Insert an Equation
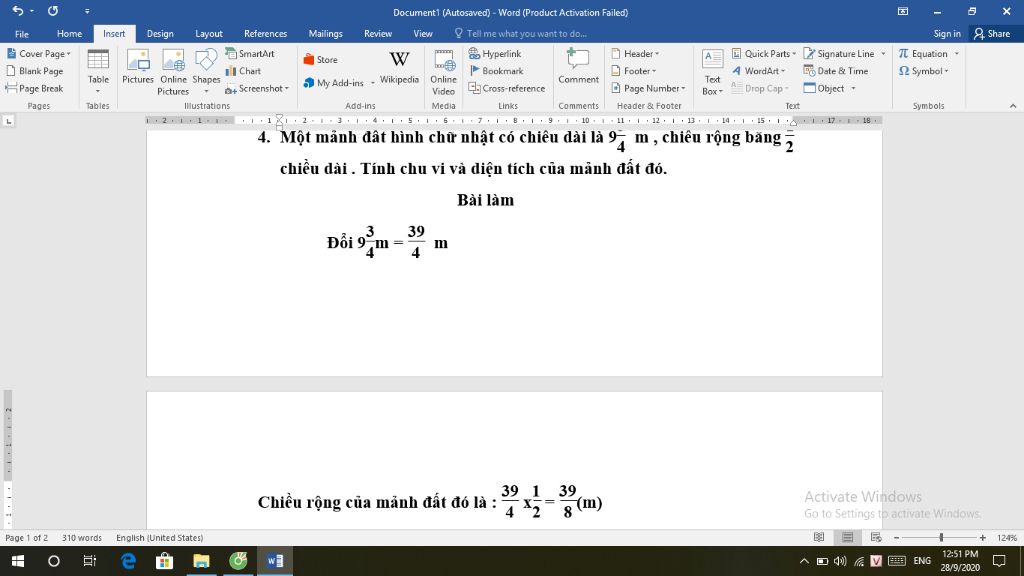 point(929,54)
